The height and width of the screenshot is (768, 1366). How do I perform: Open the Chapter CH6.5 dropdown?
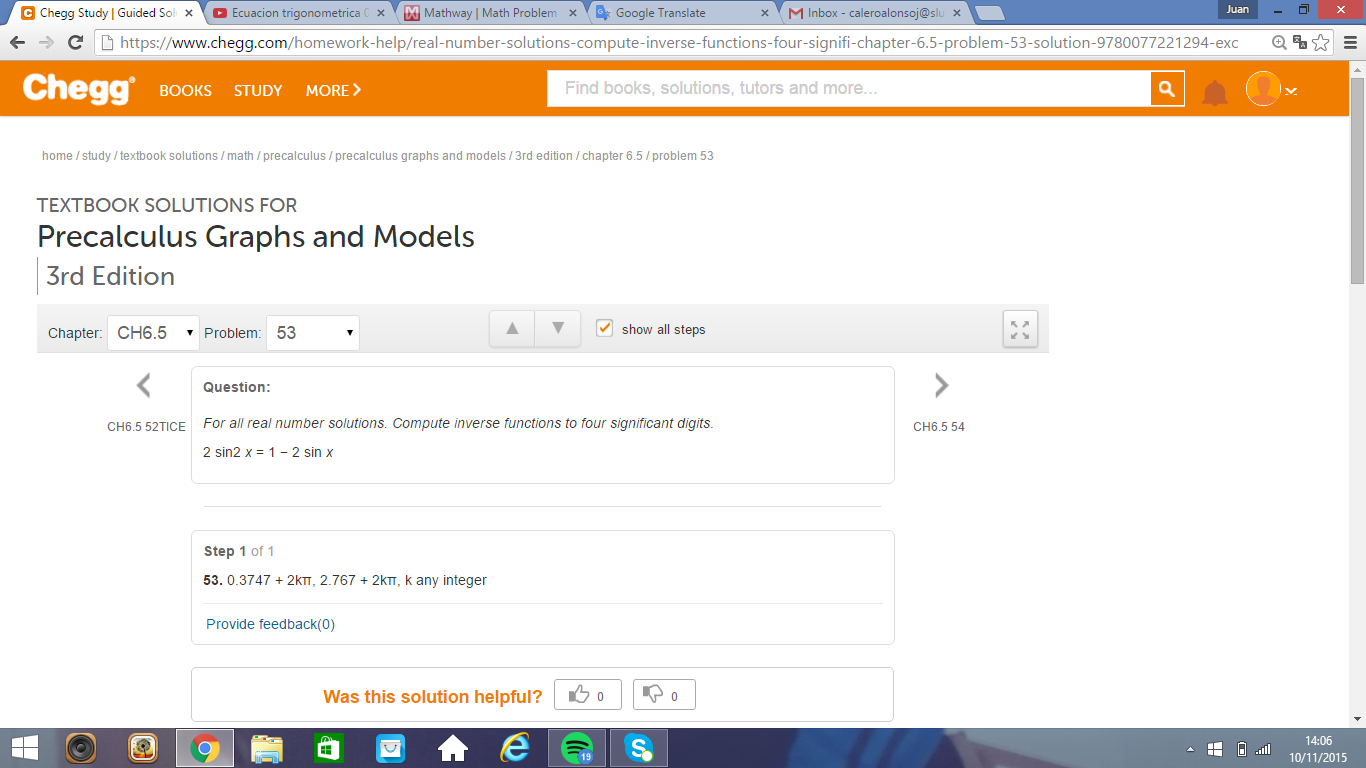(x=152, y=332)
